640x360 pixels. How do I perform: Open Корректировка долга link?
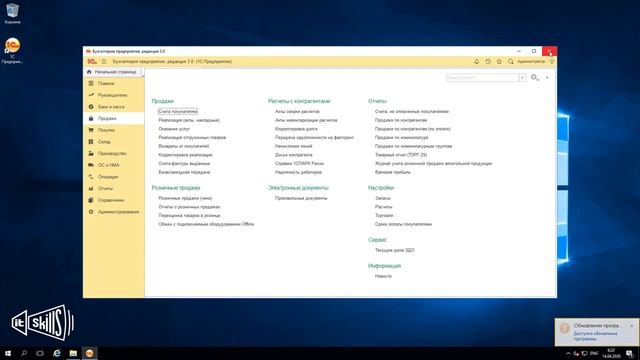296,129
